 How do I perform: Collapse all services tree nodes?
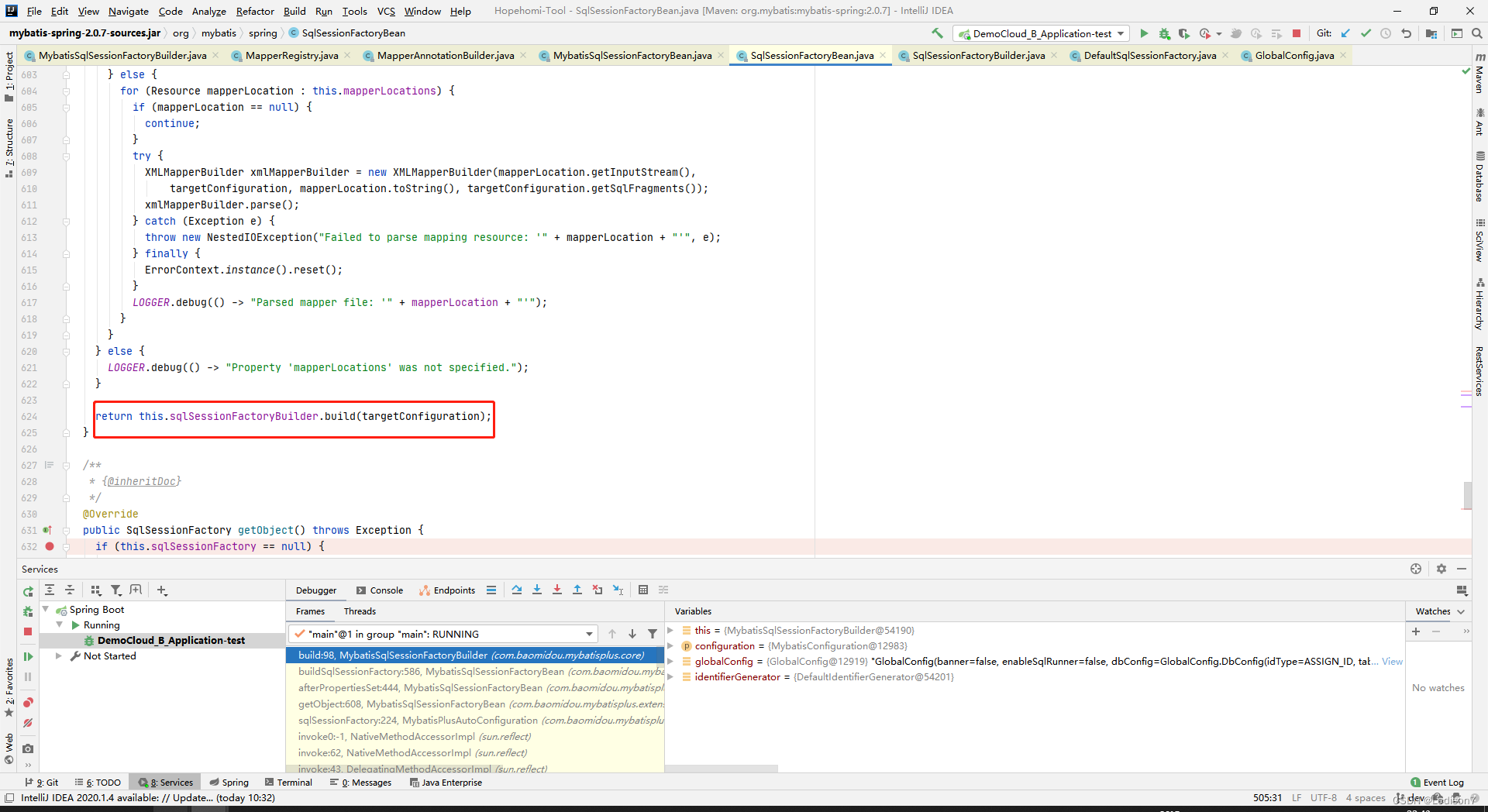70,590
